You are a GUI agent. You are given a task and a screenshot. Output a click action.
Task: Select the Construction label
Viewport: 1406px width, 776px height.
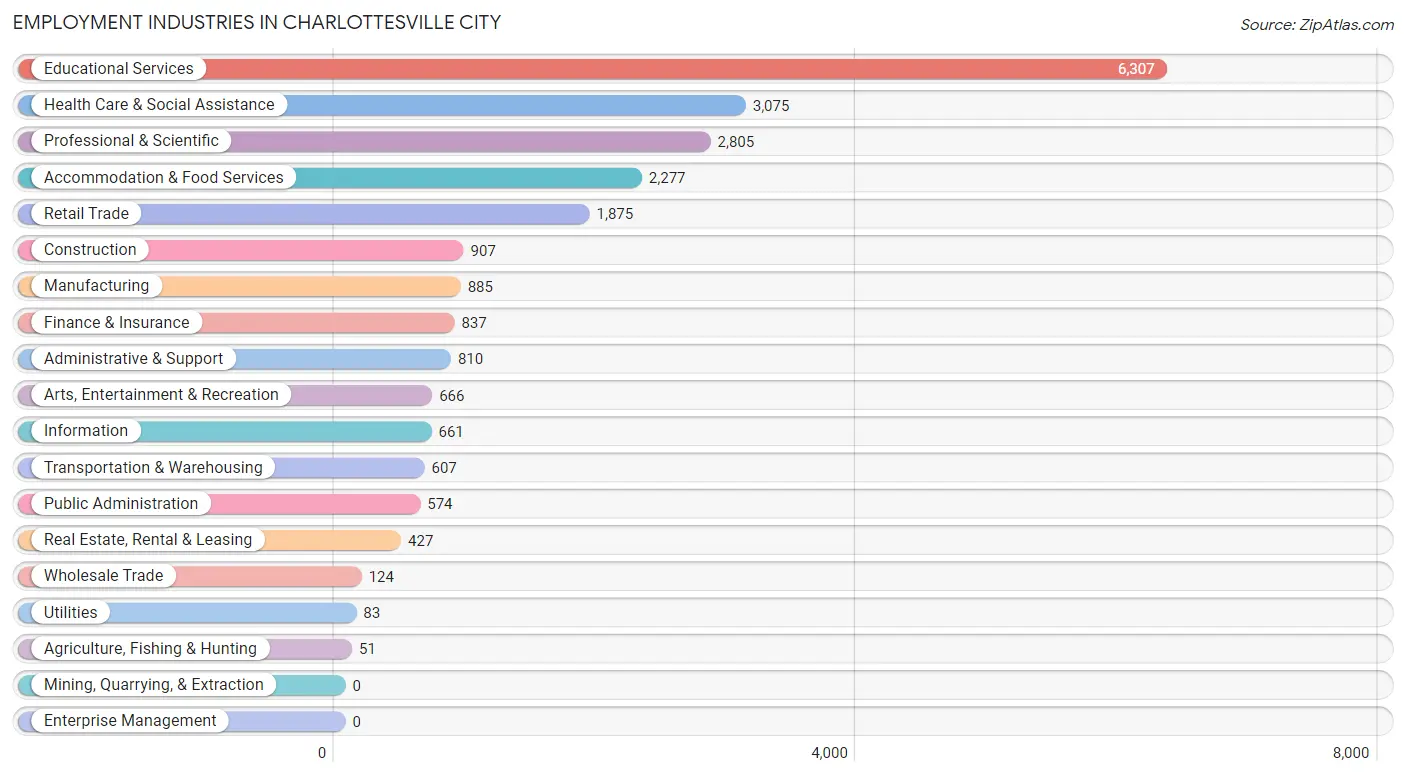tap(90, 249)
